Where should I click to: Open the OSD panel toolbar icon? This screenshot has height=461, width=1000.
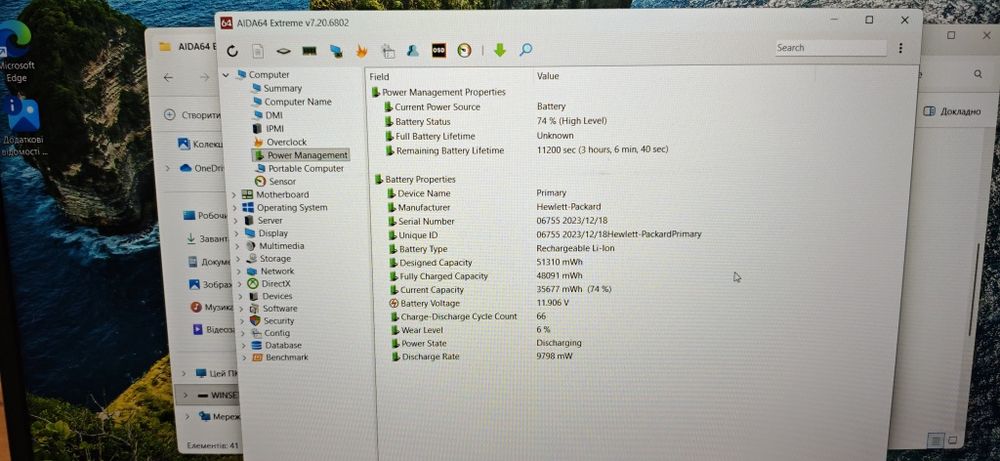439,50
